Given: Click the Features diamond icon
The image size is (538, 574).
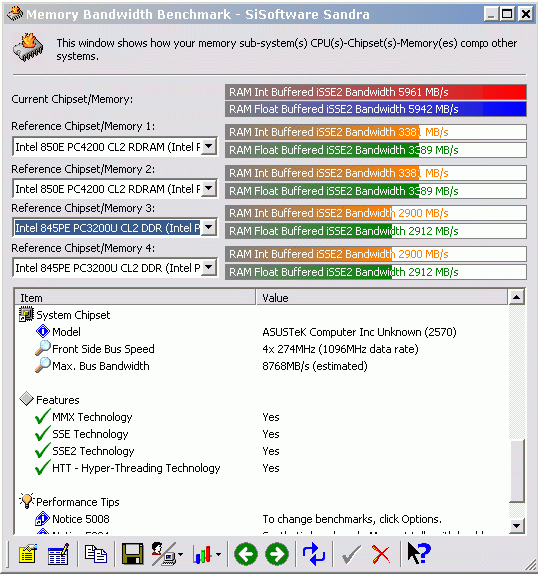Looking at the screenshot, I should click(x=26, y=399).
